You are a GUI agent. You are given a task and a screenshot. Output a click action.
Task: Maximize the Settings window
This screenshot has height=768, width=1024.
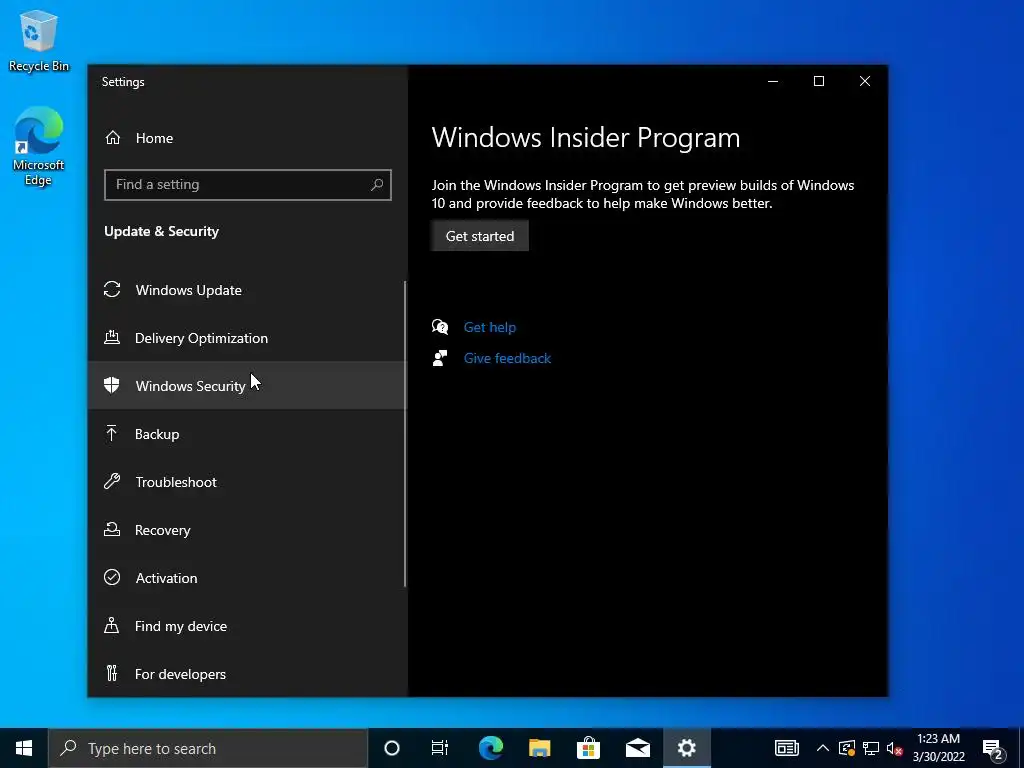click(819, 81)
